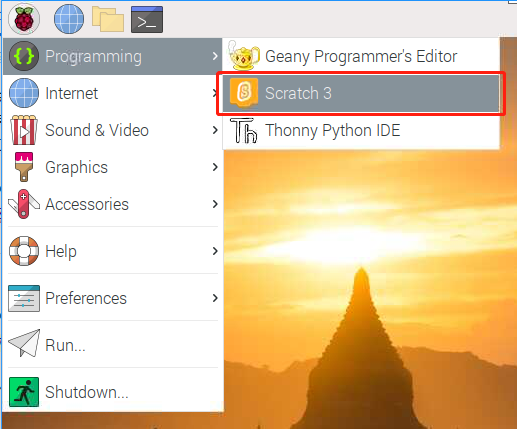Open the Accessories menu category

tap(113, 204)
